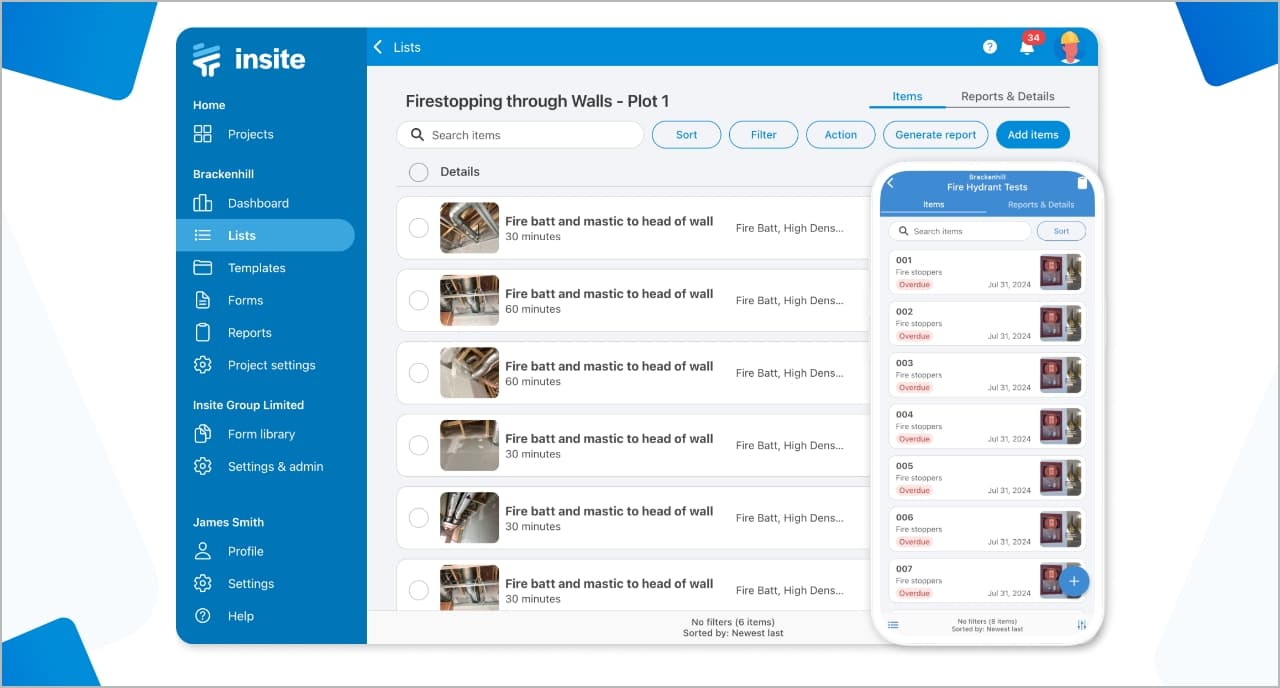Select Lists in the sidebar
1280x688 pixels.
[265, 235]
